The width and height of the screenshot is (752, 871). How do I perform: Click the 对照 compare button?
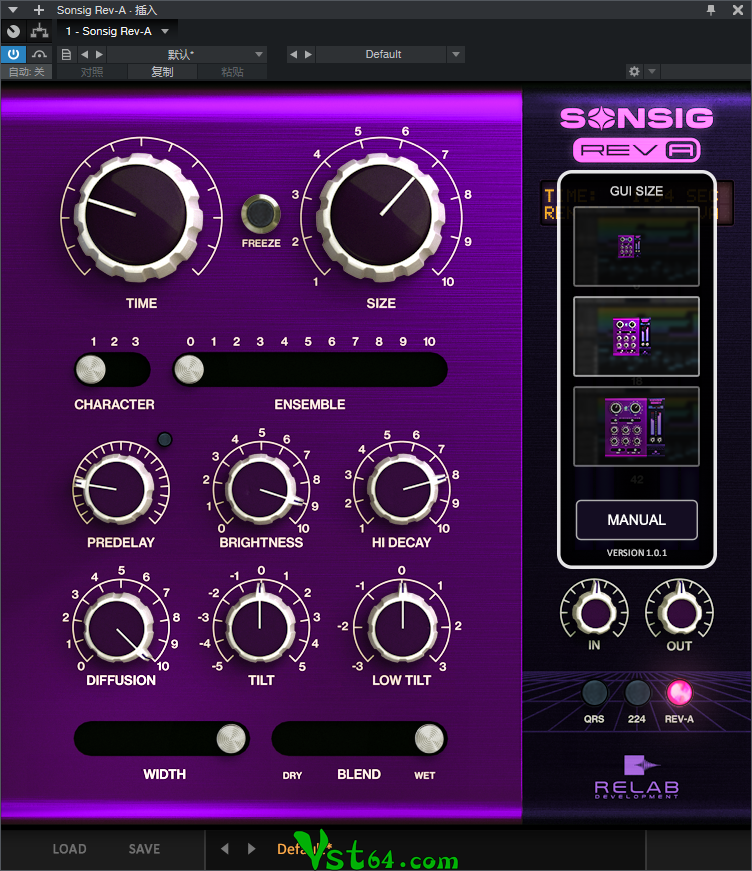click(92, 72)
